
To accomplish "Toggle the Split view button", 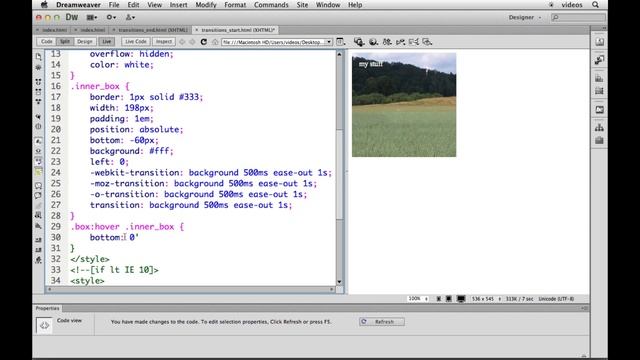I will pyautogui.click(x=64, y=42).
